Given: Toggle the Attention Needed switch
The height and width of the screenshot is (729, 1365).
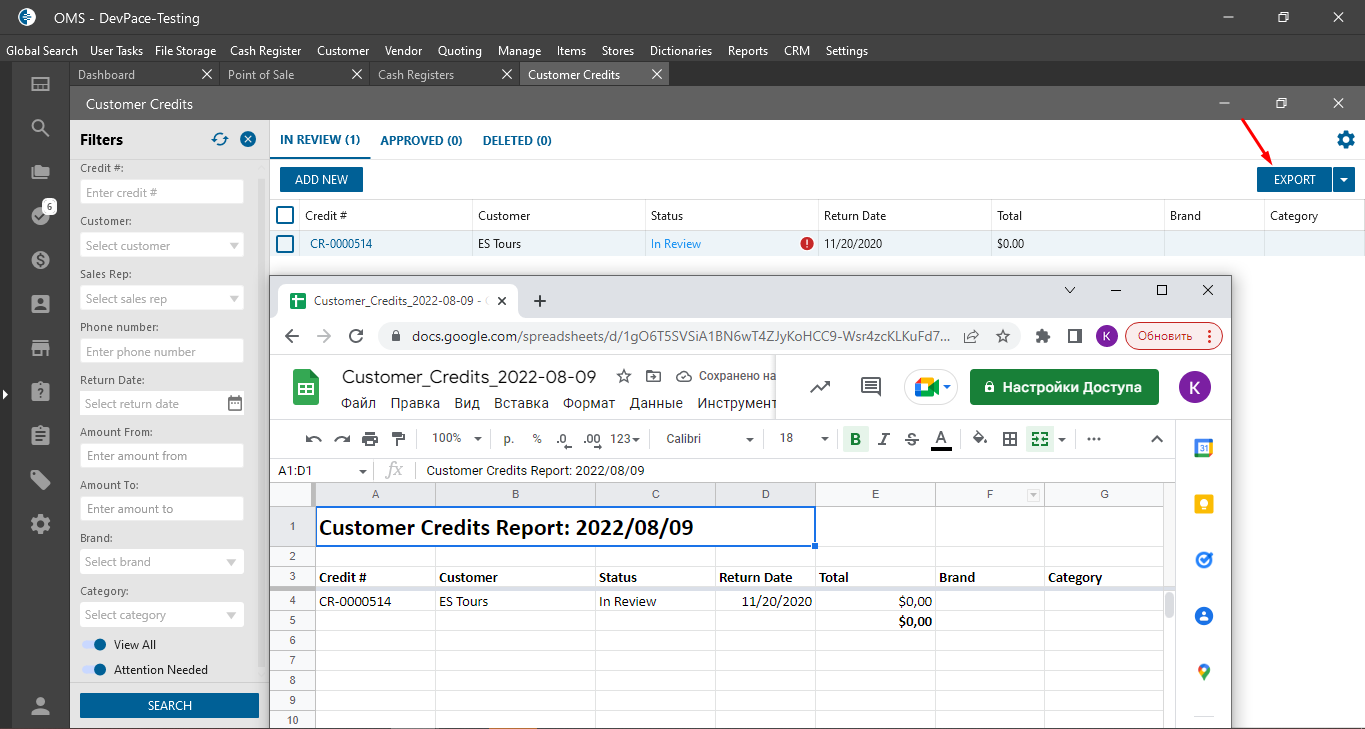Looking at the screenshot, I should click(94, 670).
